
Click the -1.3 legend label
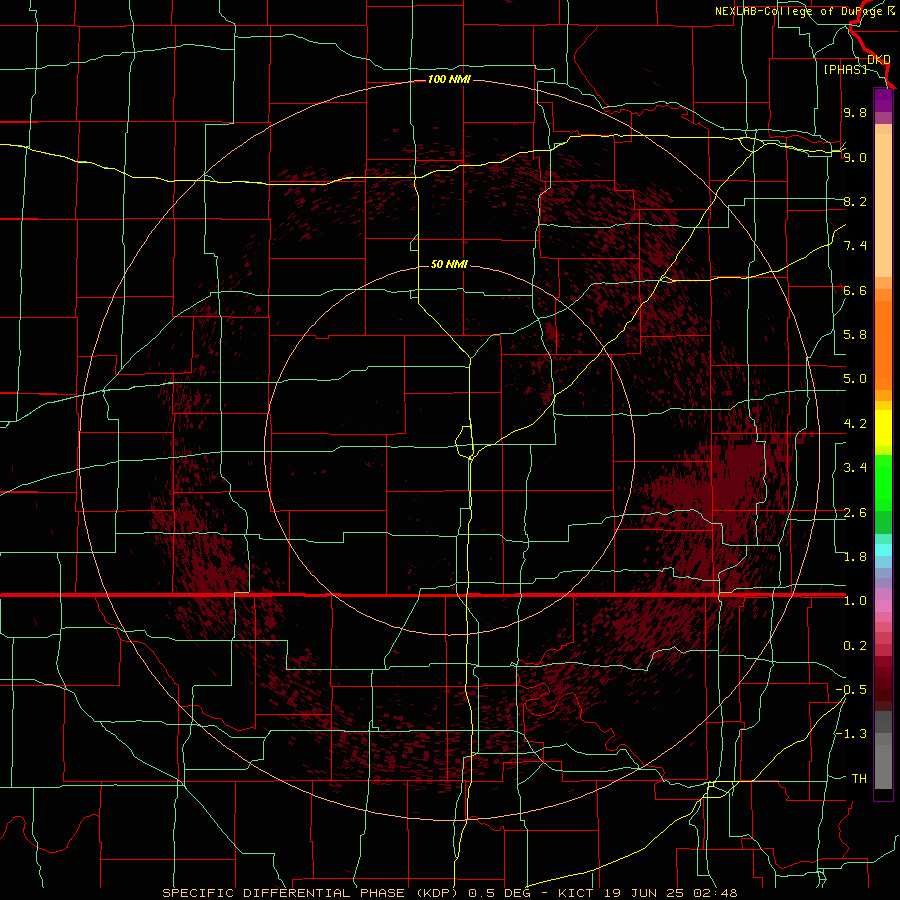click(x=851, y=734)
